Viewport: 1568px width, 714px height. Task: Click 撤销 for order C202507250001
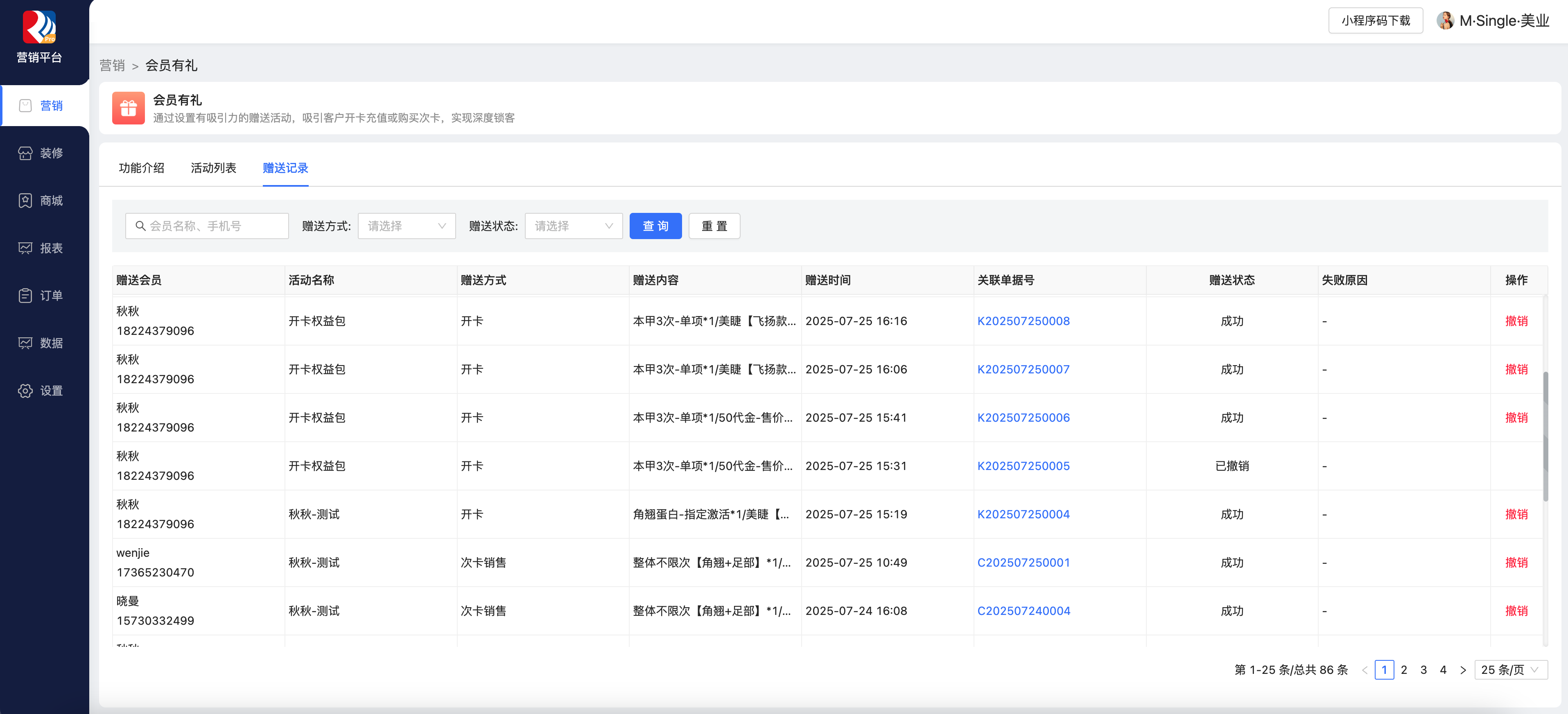click(x=1516, y=563)
